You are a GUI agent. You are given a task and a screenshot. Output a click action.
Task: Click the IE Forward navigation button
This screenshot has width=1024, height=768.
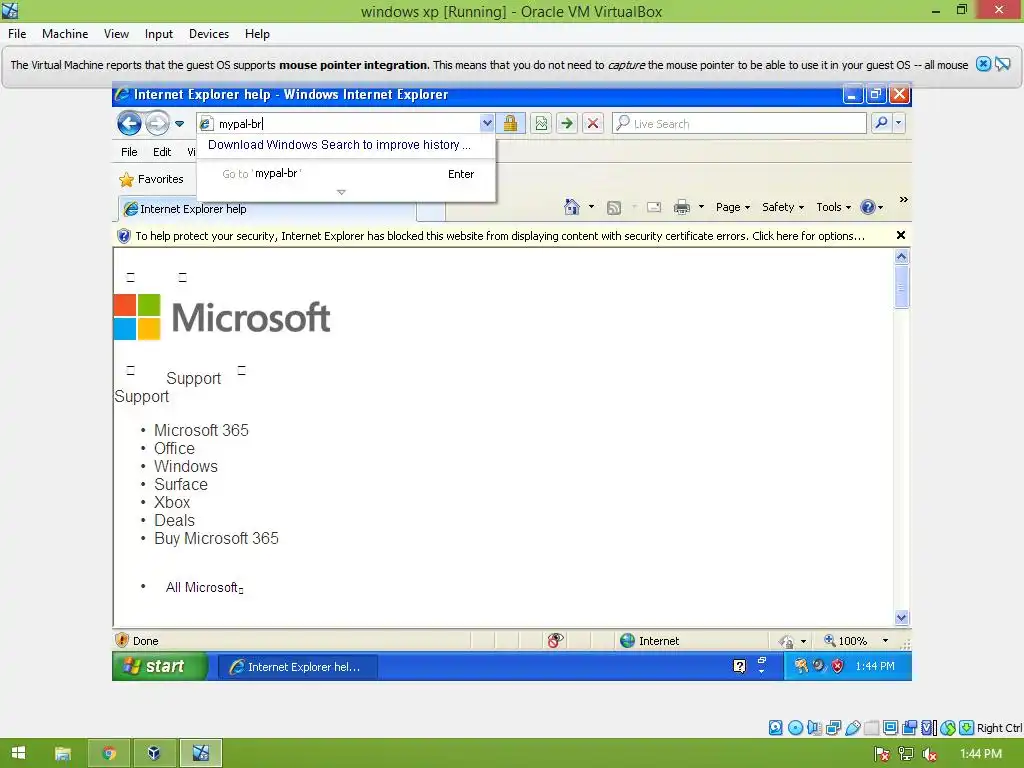click(x=157, y=123)
